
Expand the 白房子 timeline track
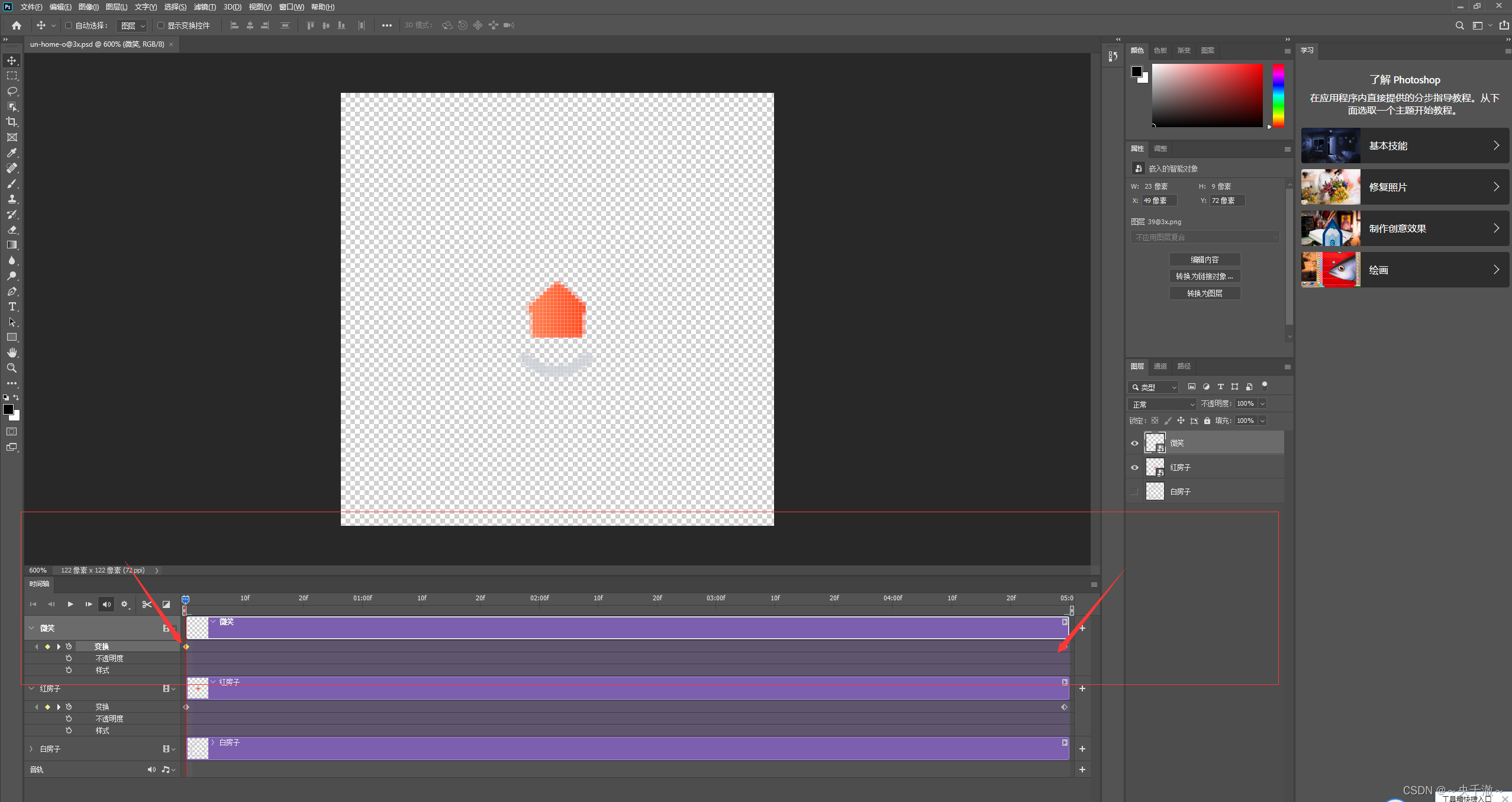(31, 749)
